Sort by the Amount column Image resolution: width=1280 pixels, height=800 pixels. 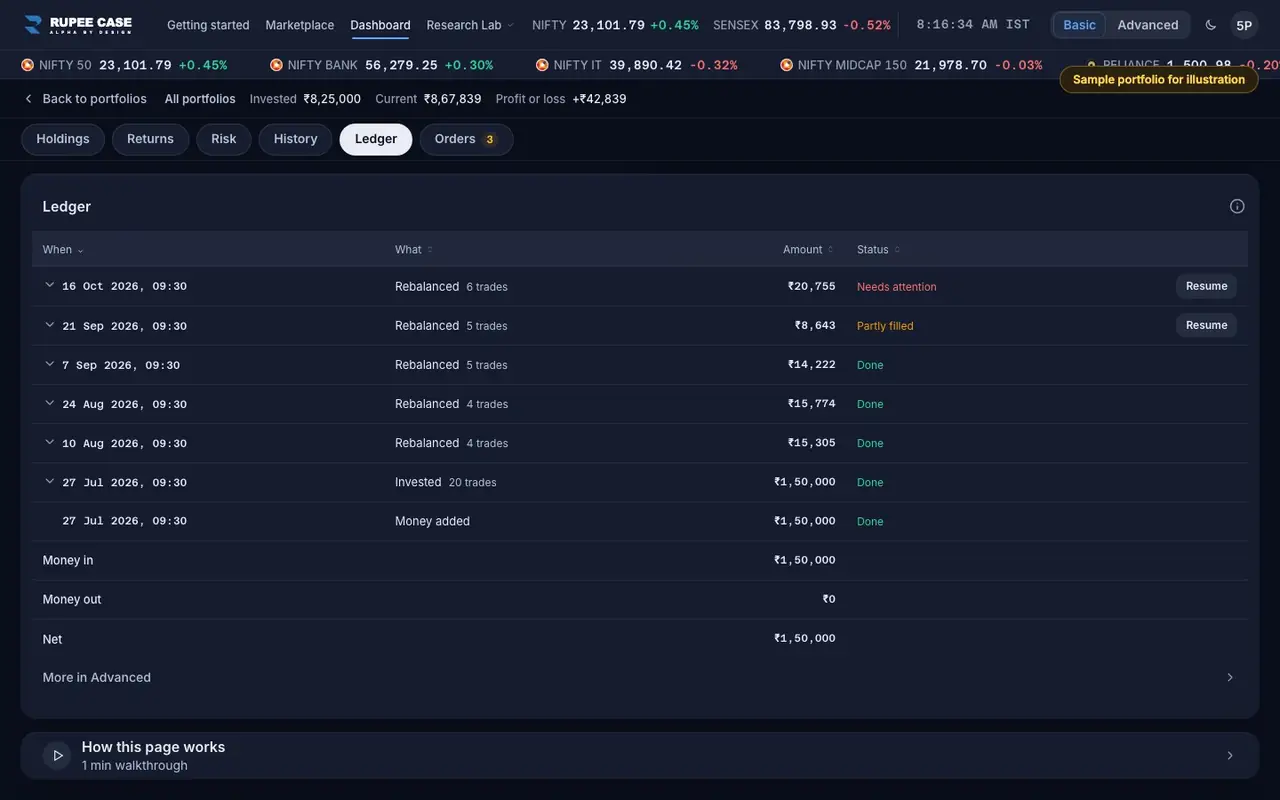click(x=808, y=250)
